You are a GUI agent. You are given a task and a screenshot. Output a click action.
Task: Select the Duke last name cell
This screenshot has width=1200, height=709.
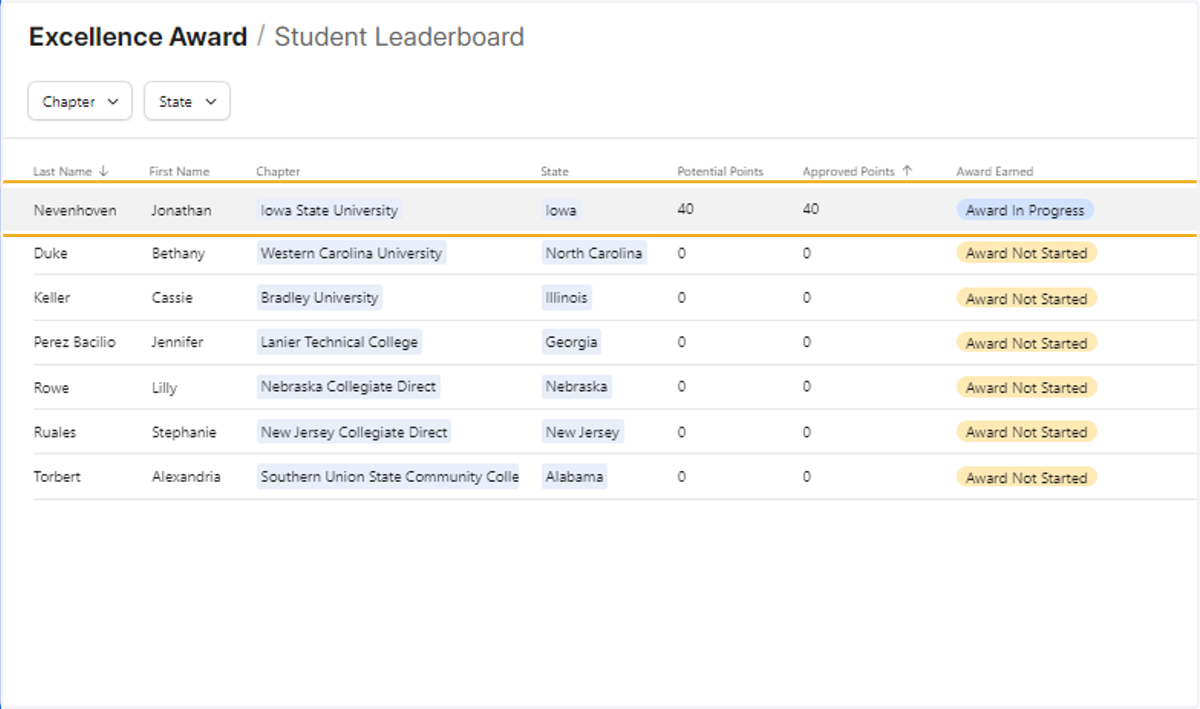(x=50, y=253)
